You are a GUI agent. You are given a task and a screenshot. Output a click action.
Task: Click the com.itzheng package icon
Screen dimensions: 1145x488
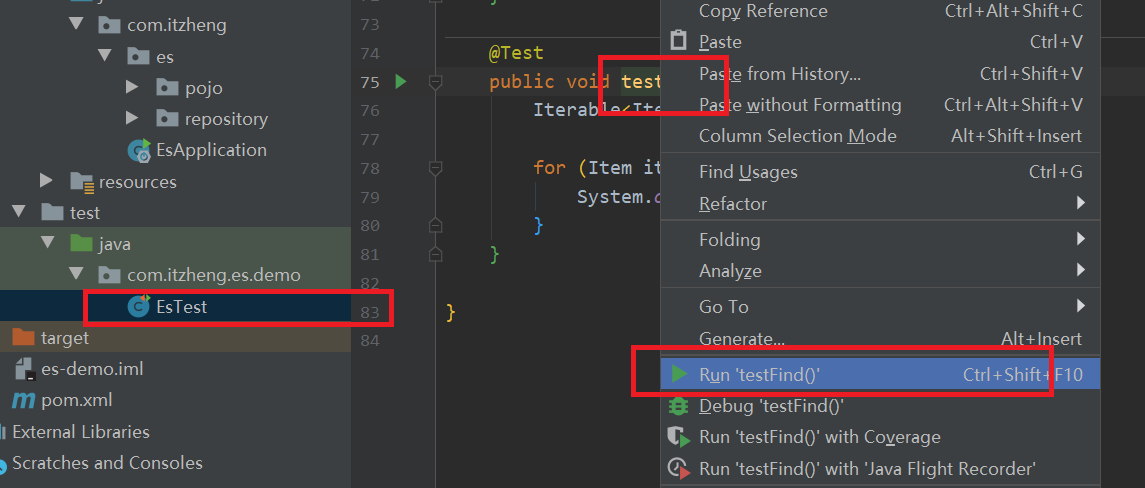tap(110, 25)
